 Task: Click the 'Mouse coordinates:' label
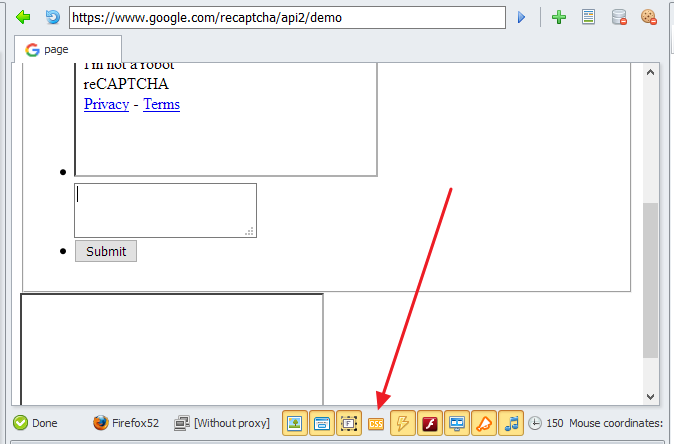(616, 423)
